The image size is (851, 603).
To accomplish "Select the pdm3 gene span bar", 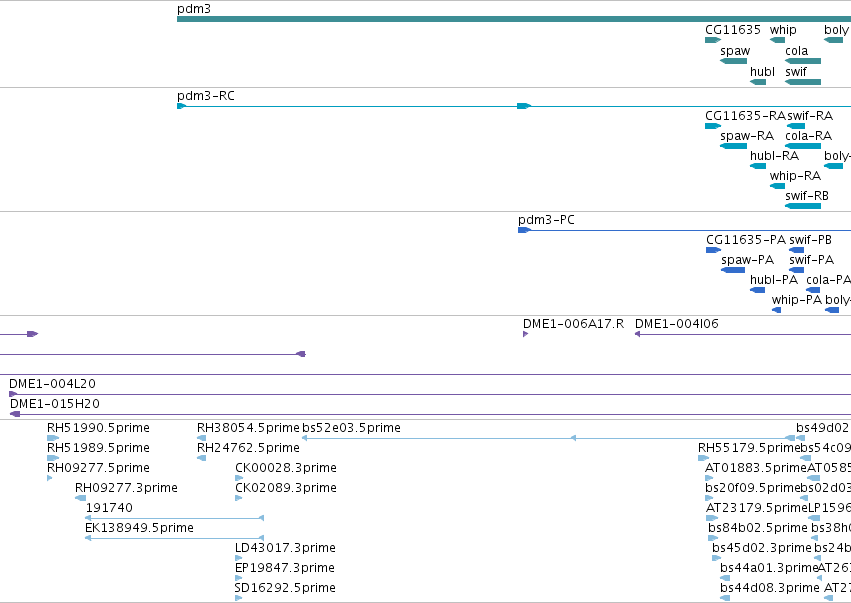I will [x=514, y=19].
